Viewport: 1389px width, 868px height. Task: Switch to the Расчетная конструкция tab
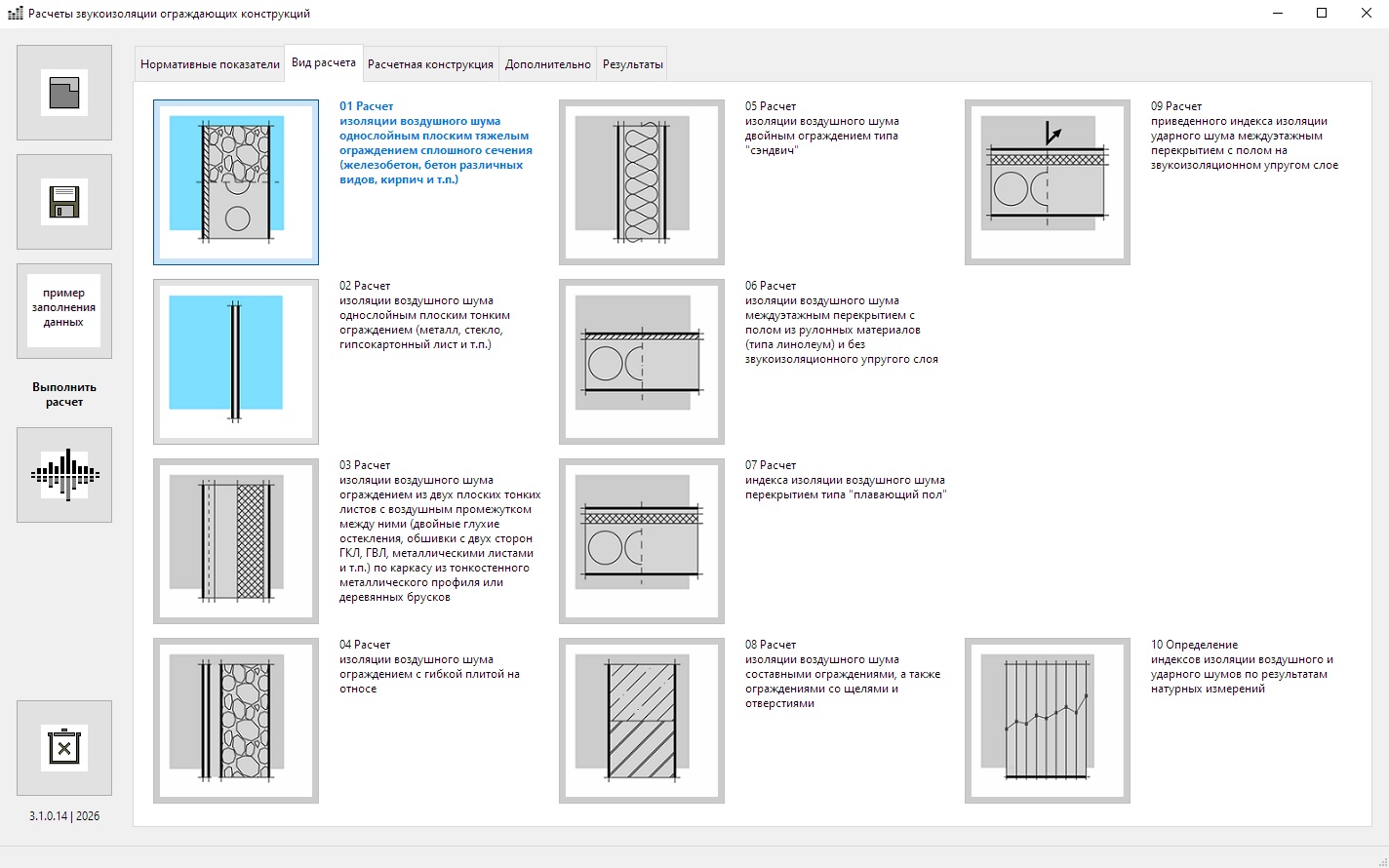430,64
